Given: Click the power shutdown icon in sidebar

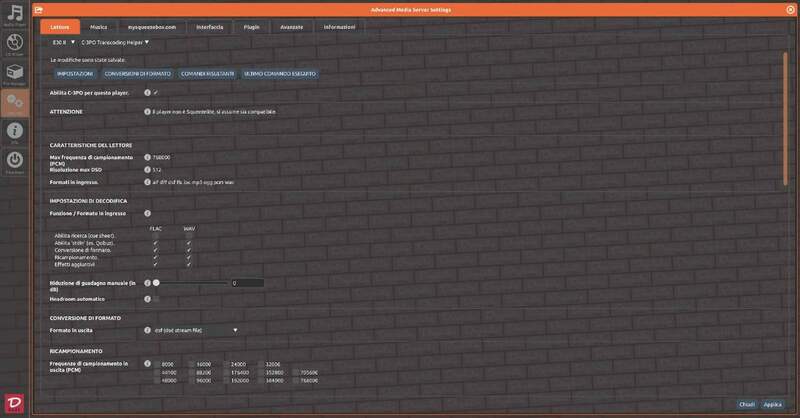Looking at the screenshot, I should (x=15, y=160).
